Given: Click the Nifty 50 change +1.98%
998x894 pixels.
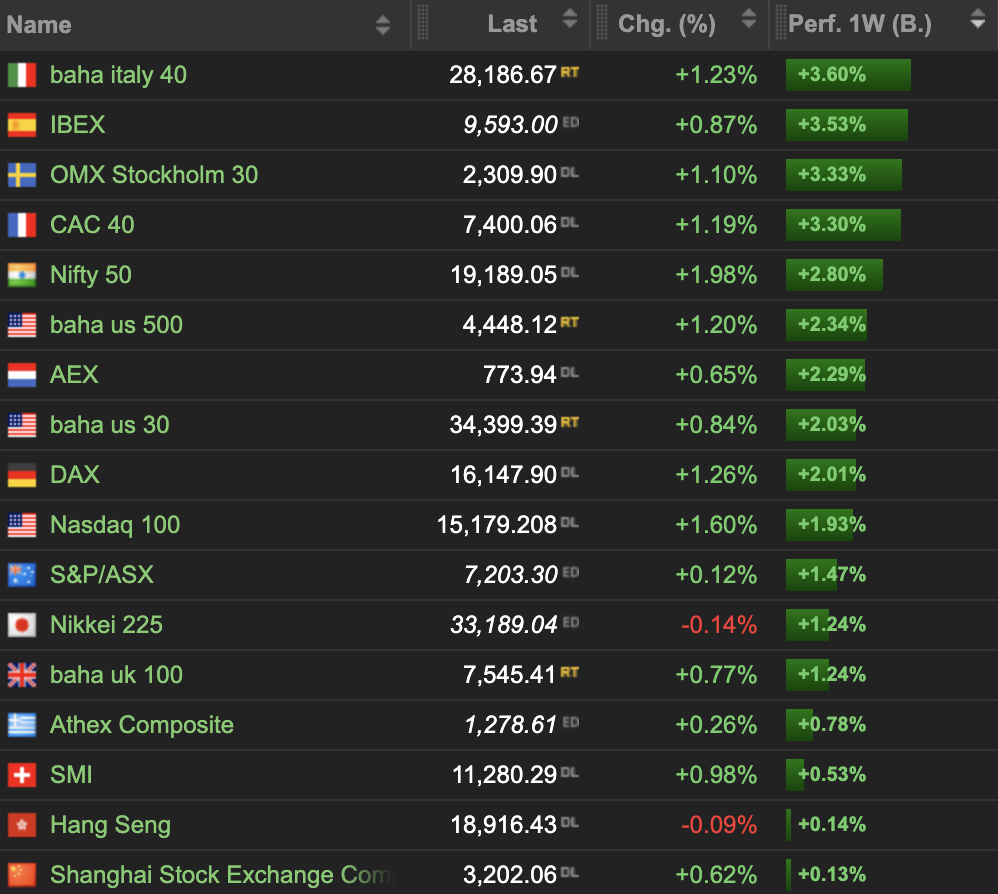Looking at the screenshot, I should coord(716,275).
